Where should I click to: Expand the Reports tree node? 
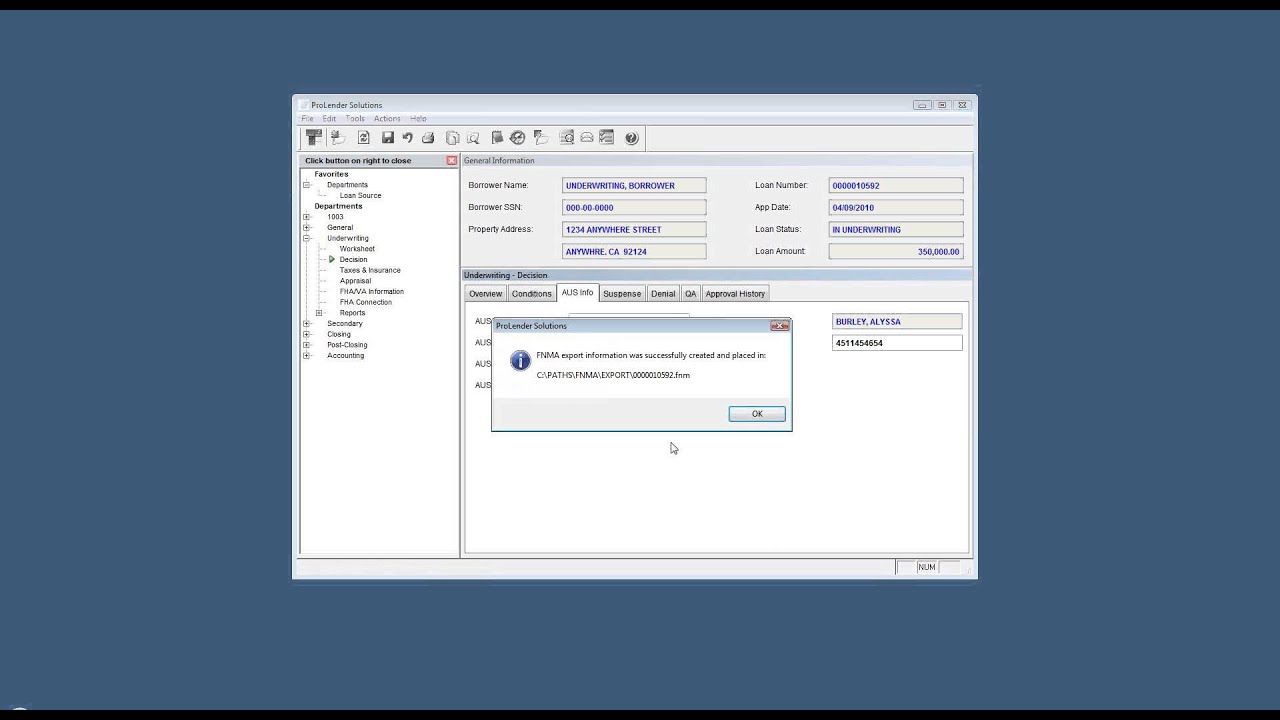pos(319,313)
